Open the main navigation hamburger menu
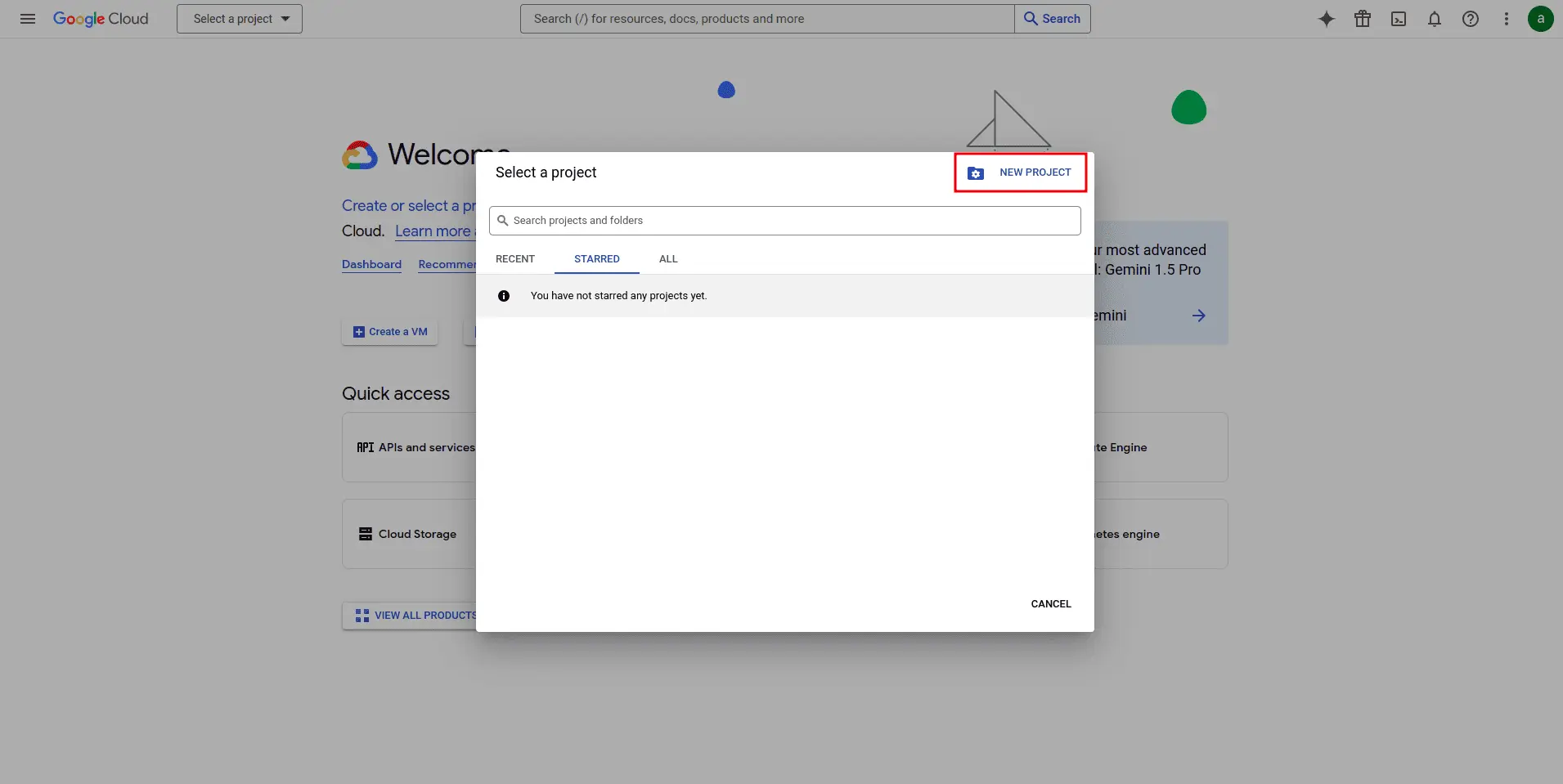 click(x=28, y=19)
